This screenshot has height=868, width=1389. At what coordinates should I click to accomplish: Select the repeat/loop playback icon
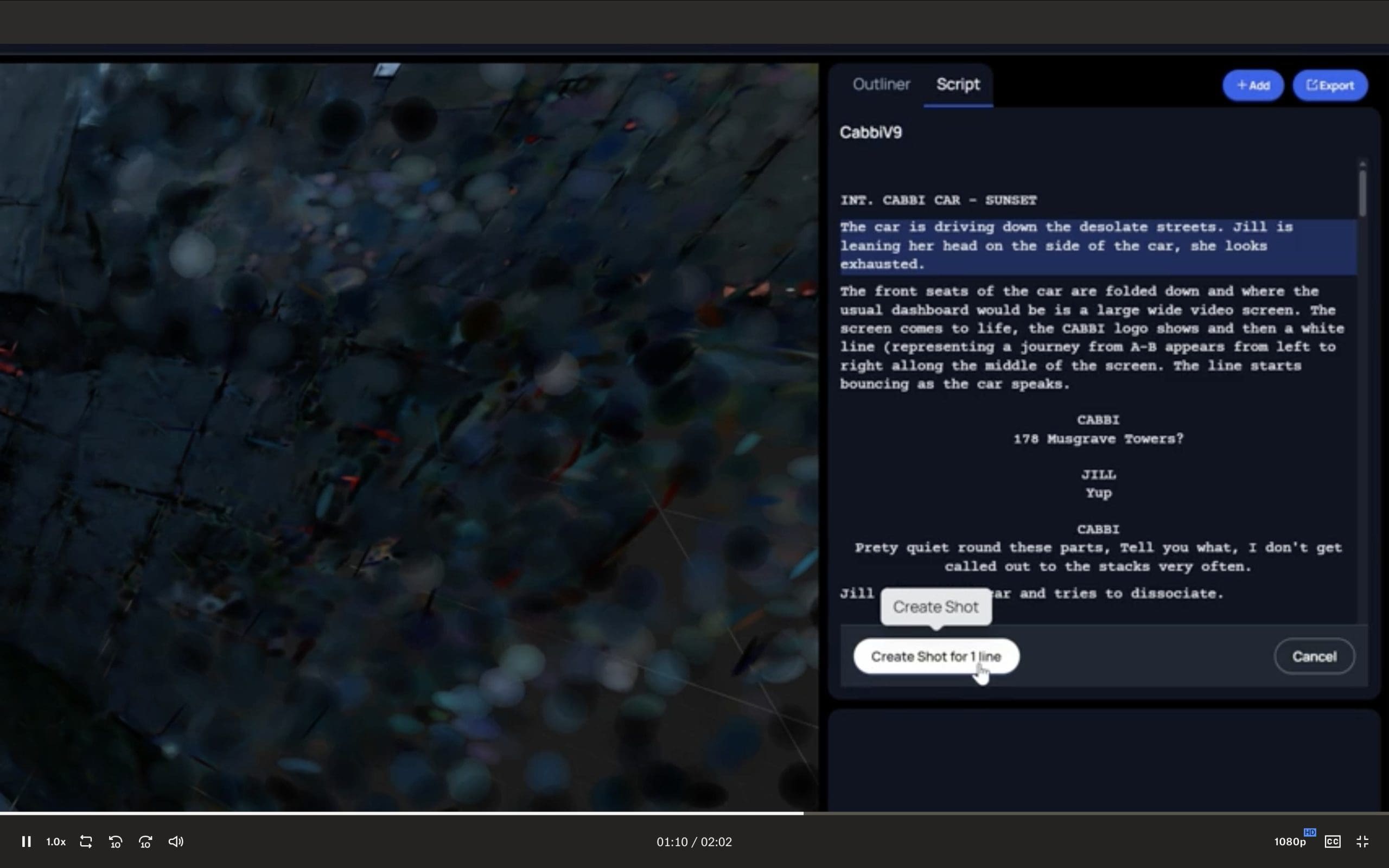86,841
